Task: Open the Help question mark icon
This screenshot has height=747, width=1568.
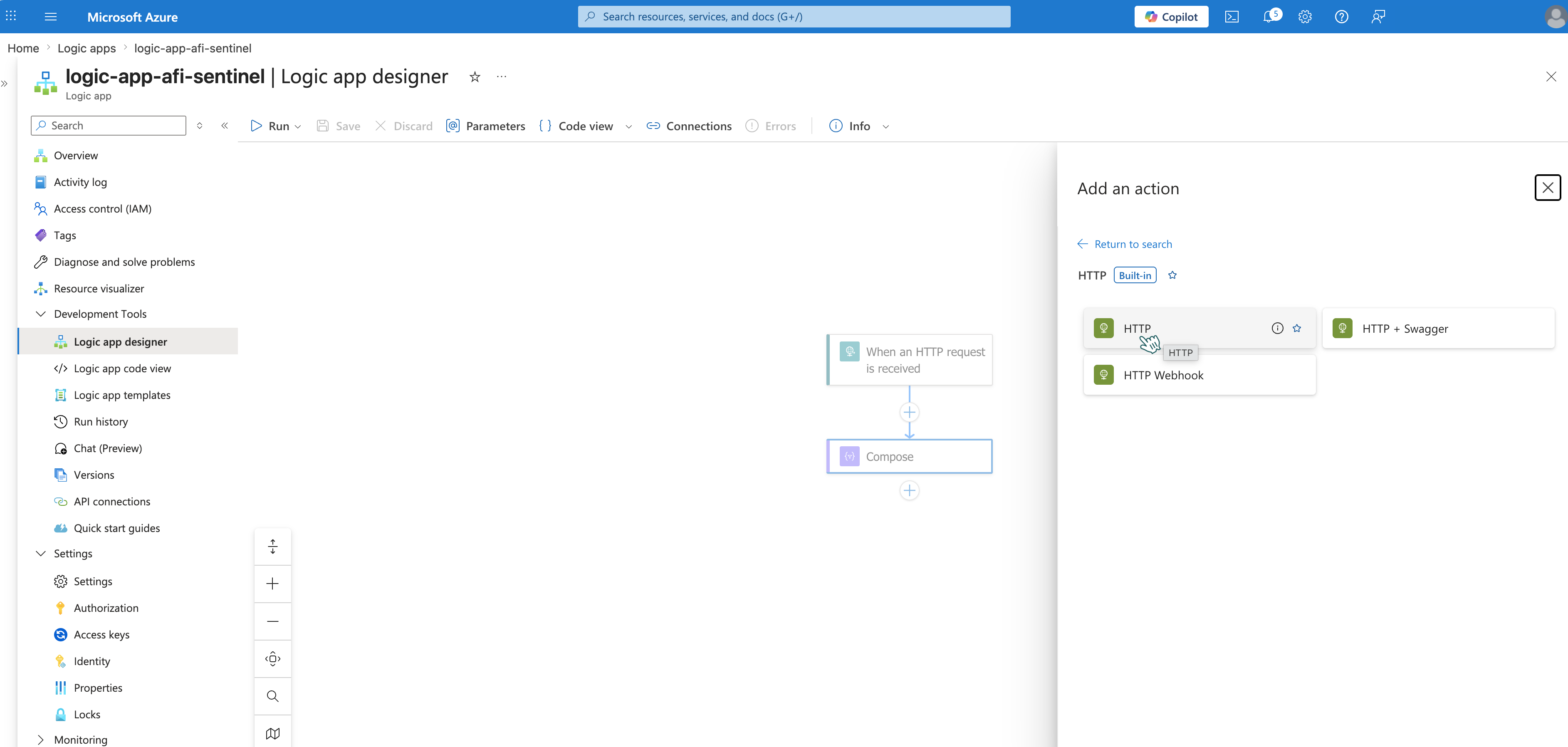Action: 1341,17
